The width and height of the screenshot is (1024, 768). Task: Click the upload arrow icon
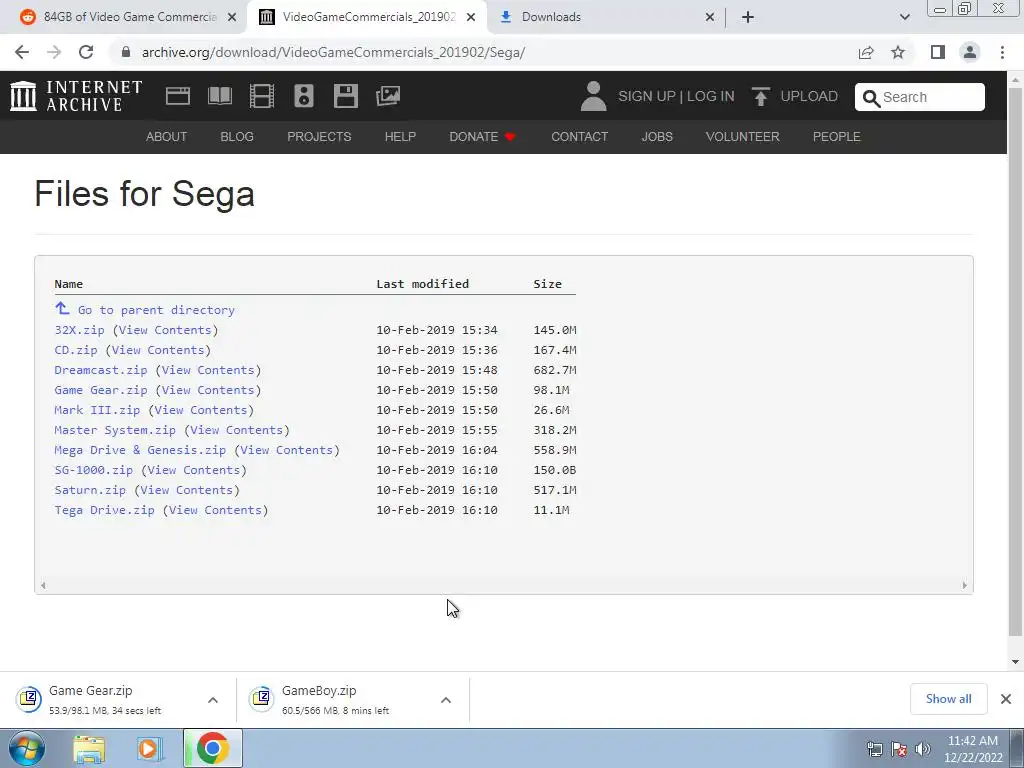point(760,96)
